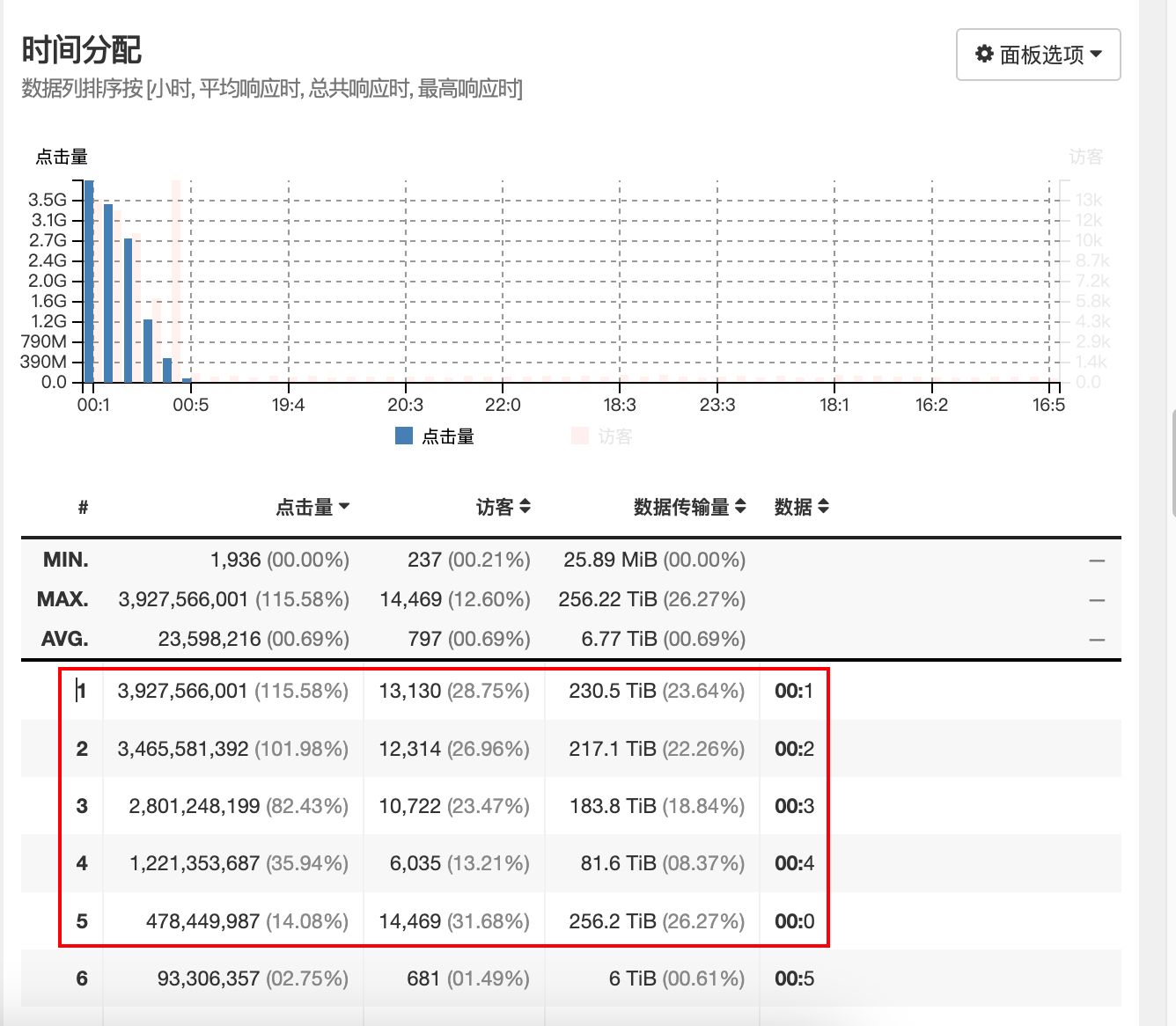Open the 面板选项 dropdown caret
Screen dimensions: 1176x1026
coord(1096,54)
